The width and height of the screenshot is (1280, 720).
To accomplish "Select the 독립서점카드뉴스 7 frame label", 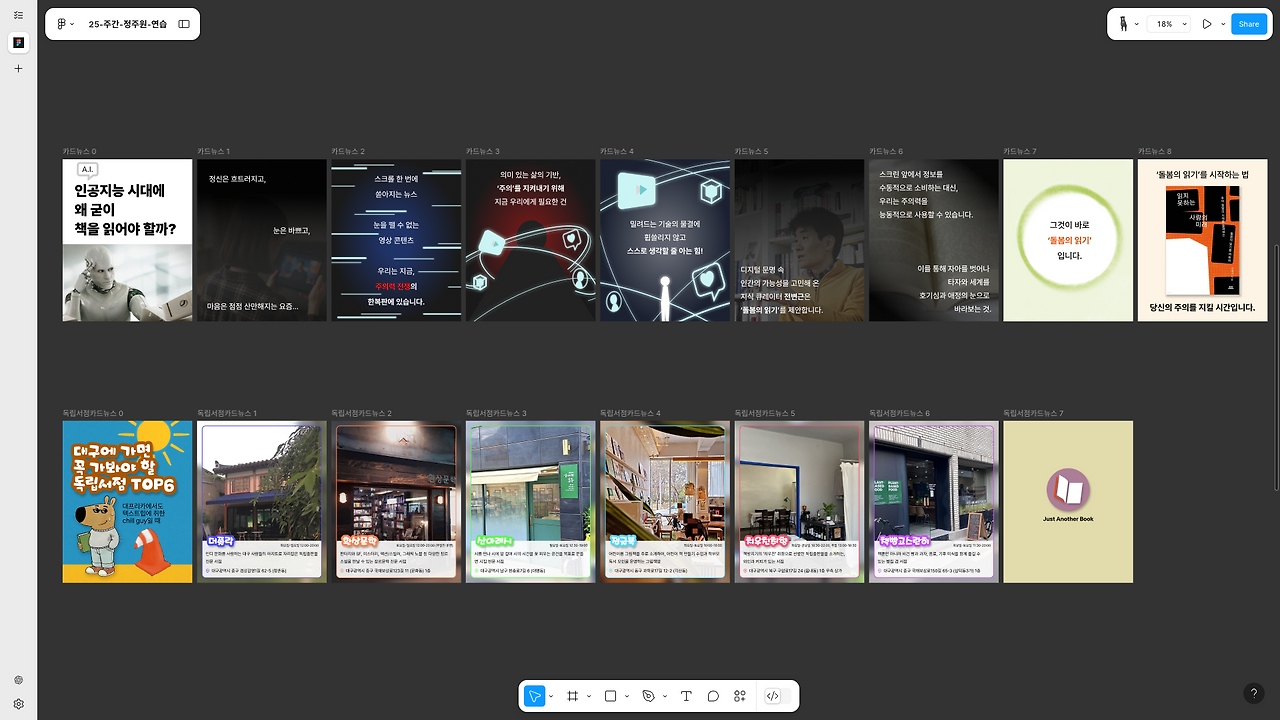I will click(x=1033, y=413).
